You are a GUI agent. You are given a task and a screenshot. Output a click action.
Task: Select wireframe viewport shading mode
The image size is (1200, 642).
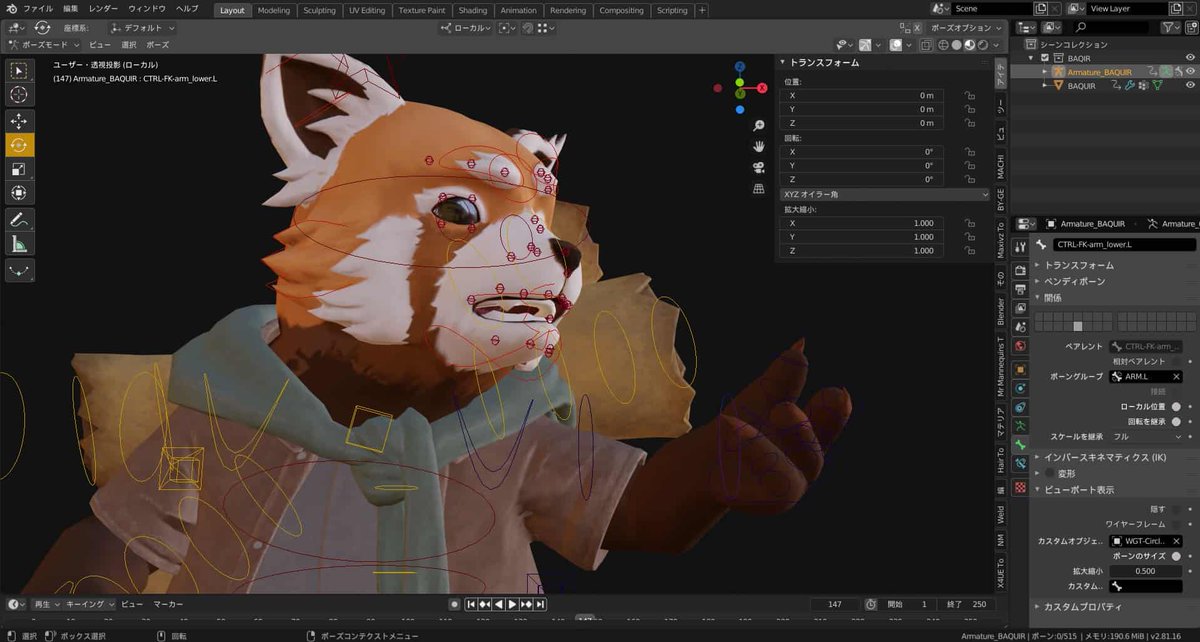[944, 44]
